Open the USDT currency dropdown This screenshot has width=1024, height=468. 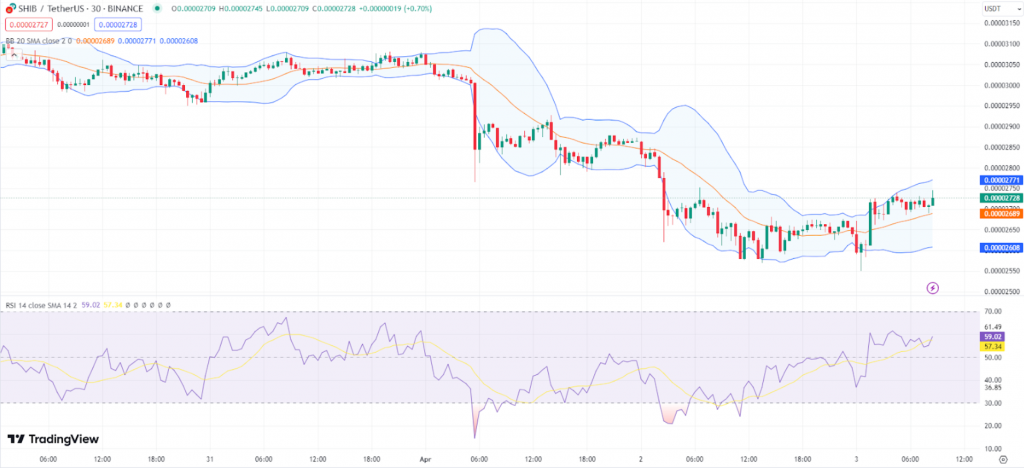993,8
